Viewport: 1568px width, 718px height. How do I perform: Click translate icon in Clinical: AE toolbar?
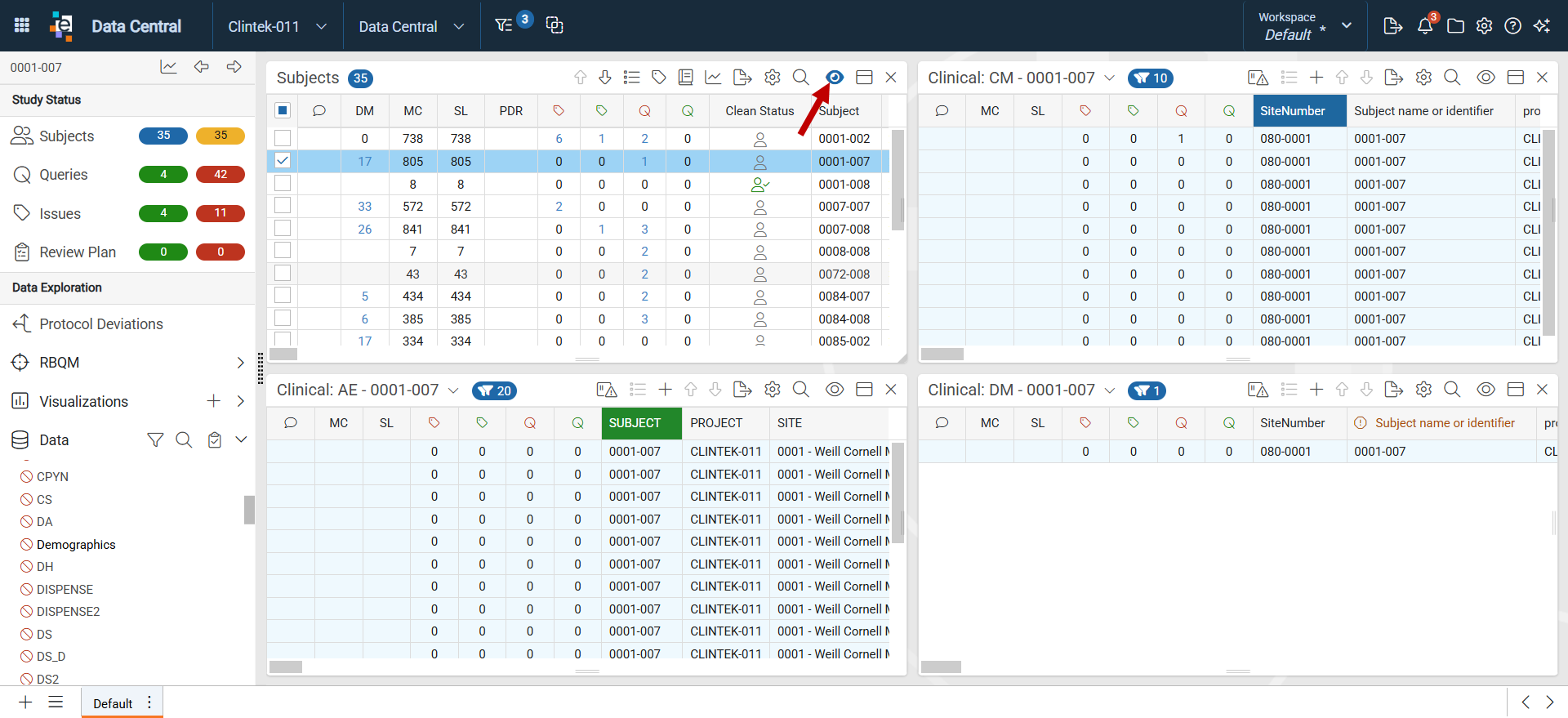tap(607, 390)
